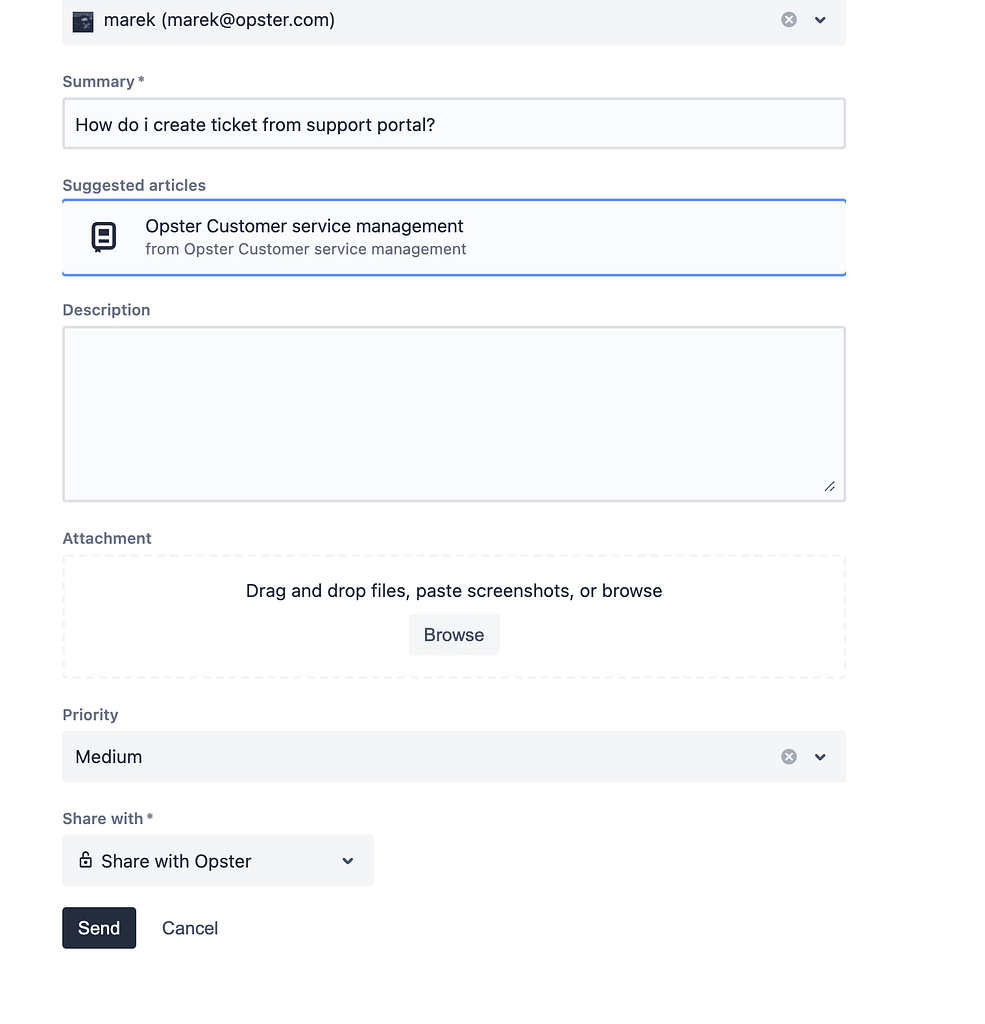The width and height of the screenshot is (985, 1024).
Task: Cancel the request form
Action: [190, 928]
